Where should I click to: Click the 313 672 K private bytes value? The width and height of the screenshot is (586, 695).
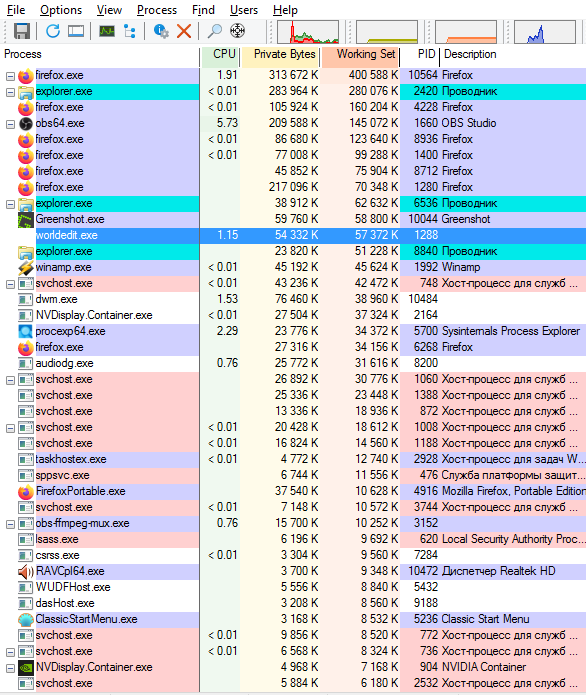click(x=293, y=75)
